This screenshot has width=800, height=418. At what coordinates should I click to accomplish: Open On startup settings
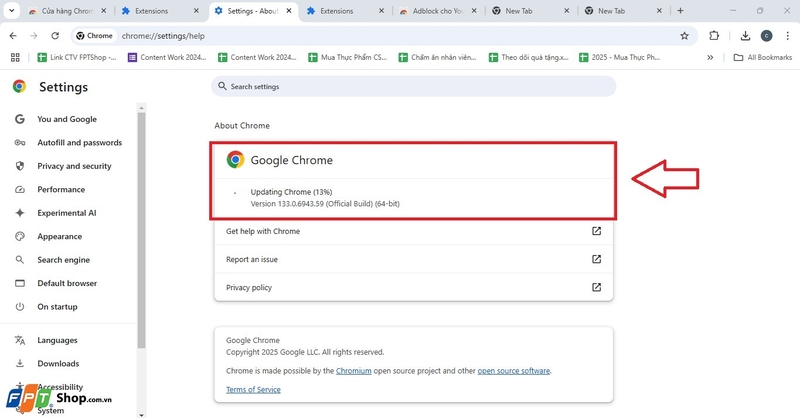point(57,307)
